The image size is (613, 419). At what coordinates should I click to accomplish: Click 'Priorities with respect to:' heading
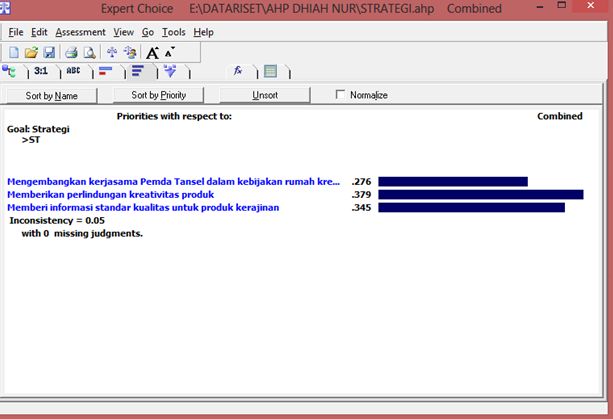(x=174, y=116)
